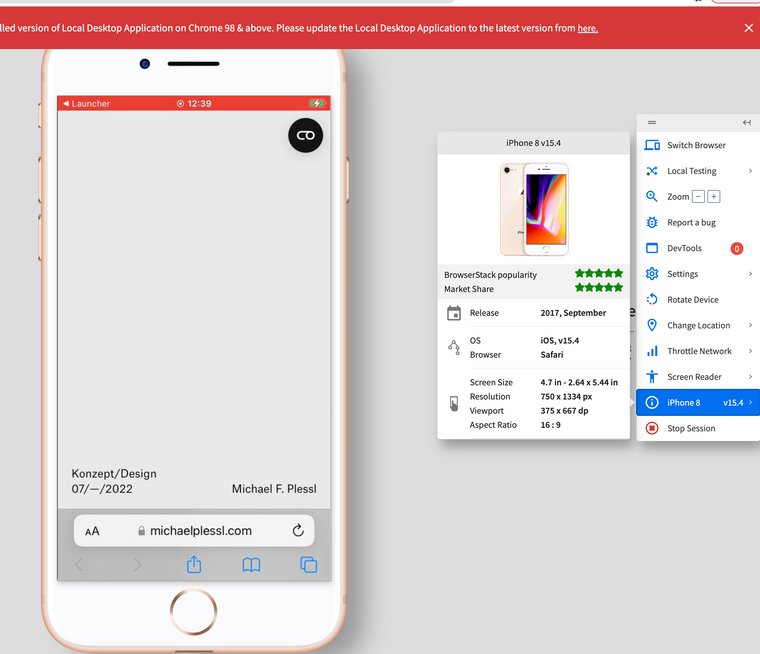The width and height of the screenshot is (760, 654).
Task: Click Report a bug icon
Action: pyautogui.click(x=652, y=223)
